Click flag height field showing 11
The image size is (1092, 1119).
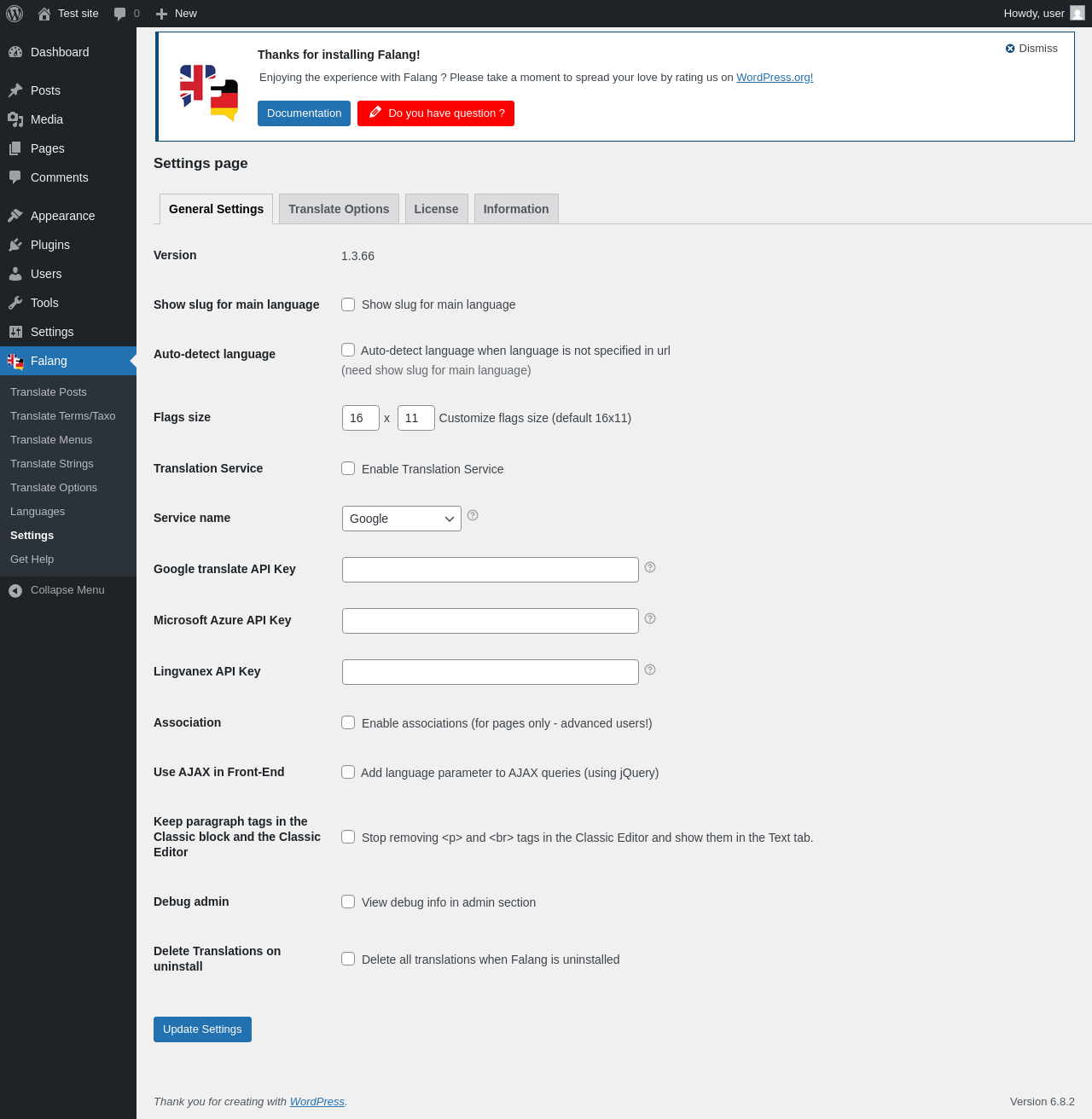click(416, 418)
